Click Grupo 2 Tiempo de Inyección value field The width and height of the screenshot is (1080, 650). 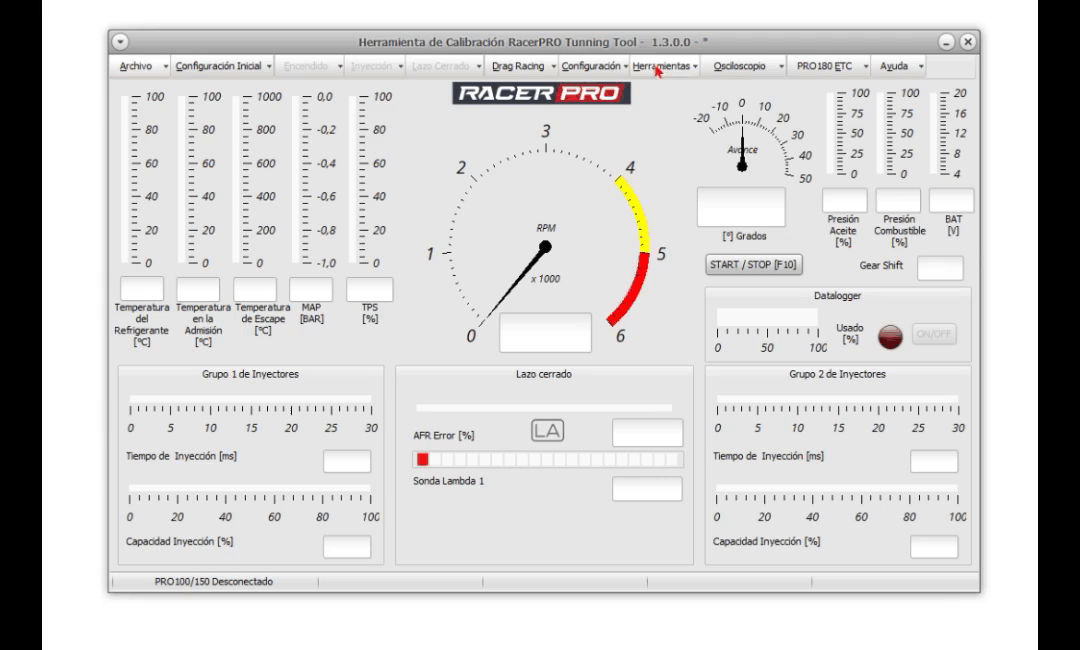pyautogui.click(x=934, y=461)
